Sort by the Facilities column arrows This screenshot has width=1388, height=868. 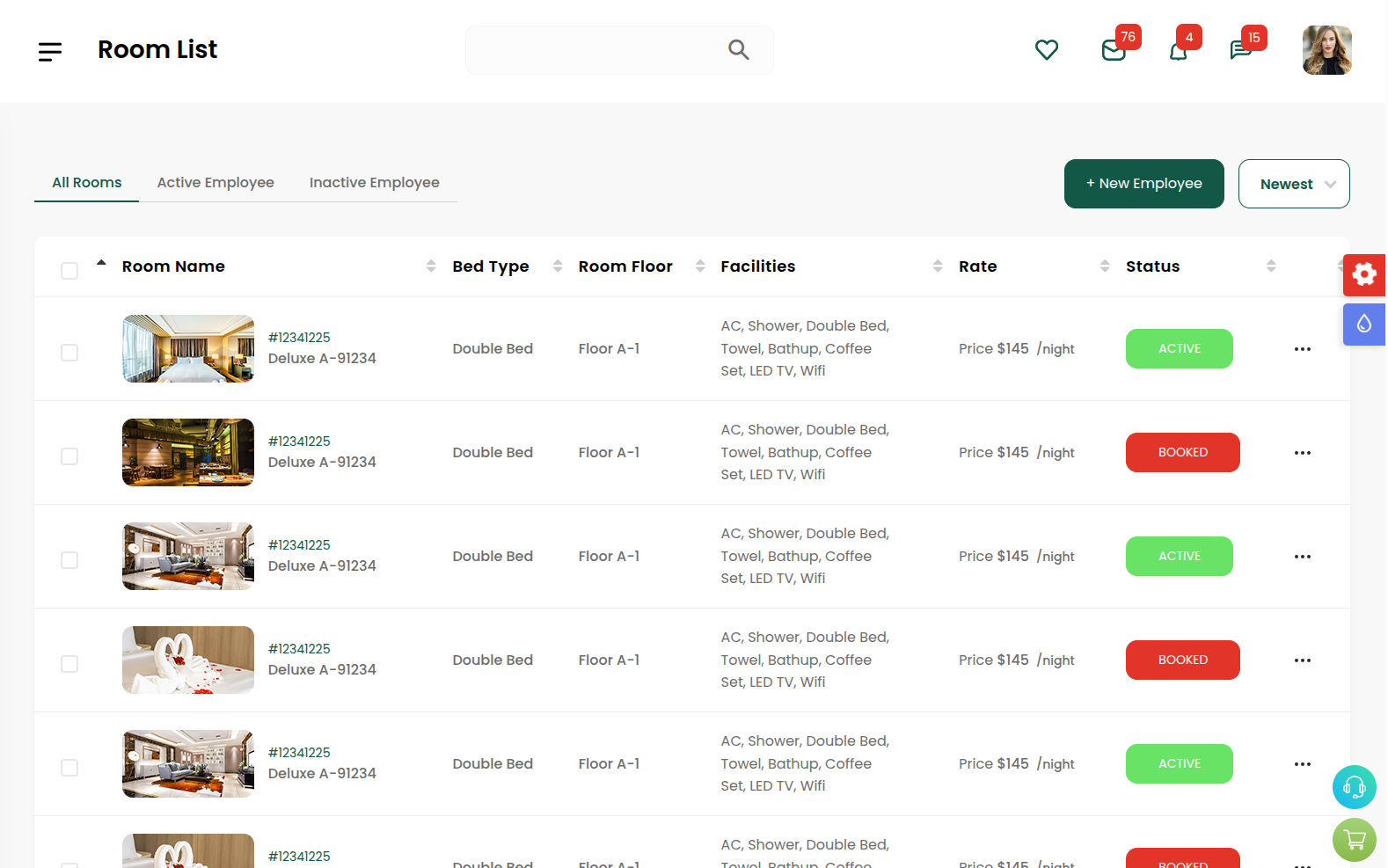click(938, 266)
